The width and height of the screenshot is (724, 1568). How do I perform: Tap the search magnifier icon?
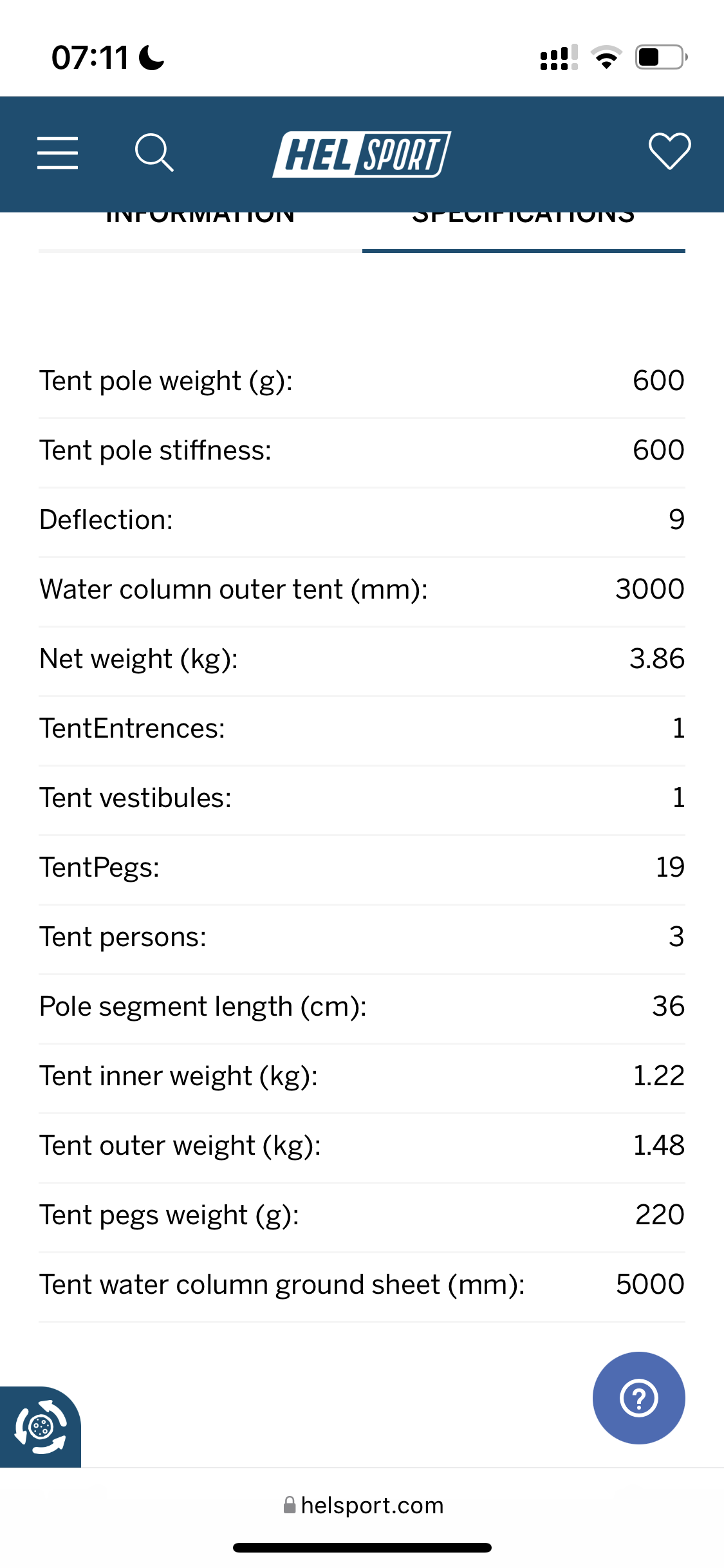pyautogui.click(x=154, y=153)
